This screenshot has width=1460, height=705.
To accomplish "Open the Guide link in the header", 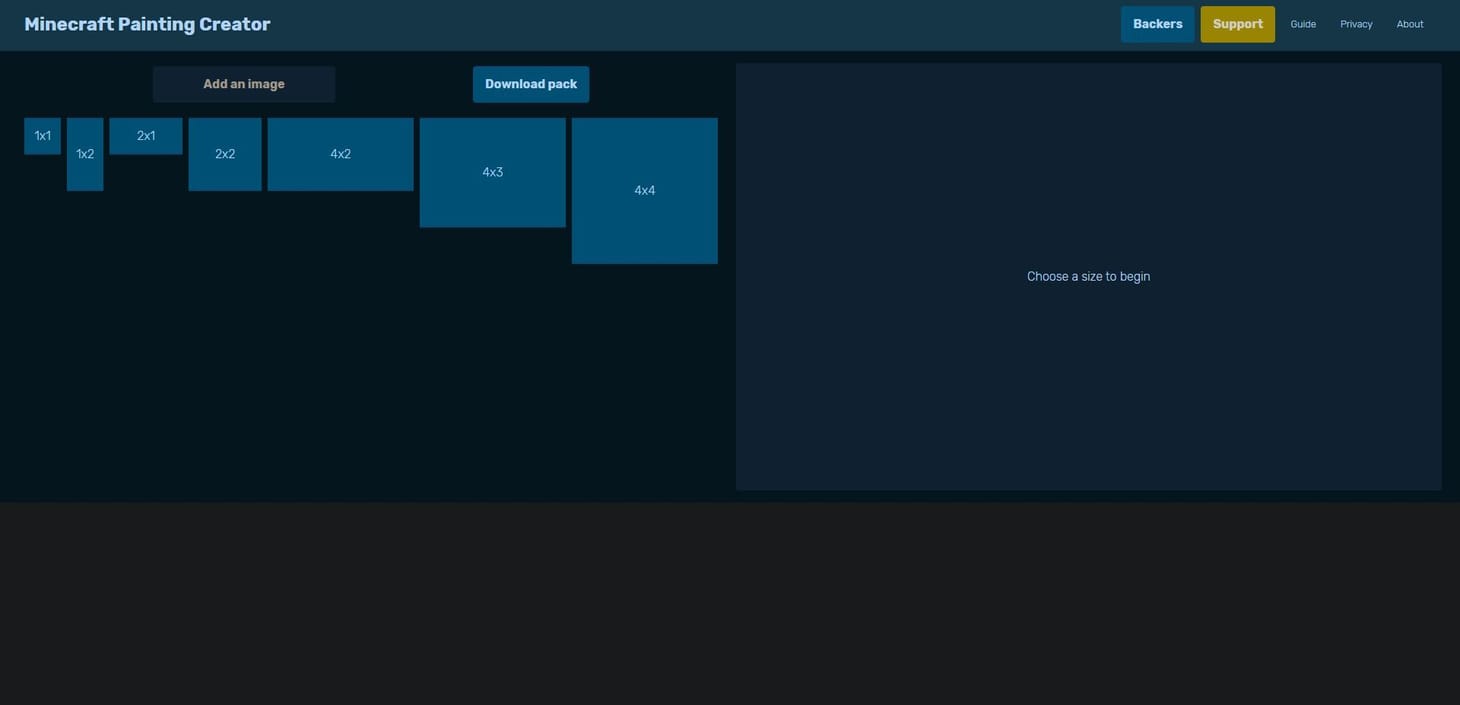I will [1303, 24].
